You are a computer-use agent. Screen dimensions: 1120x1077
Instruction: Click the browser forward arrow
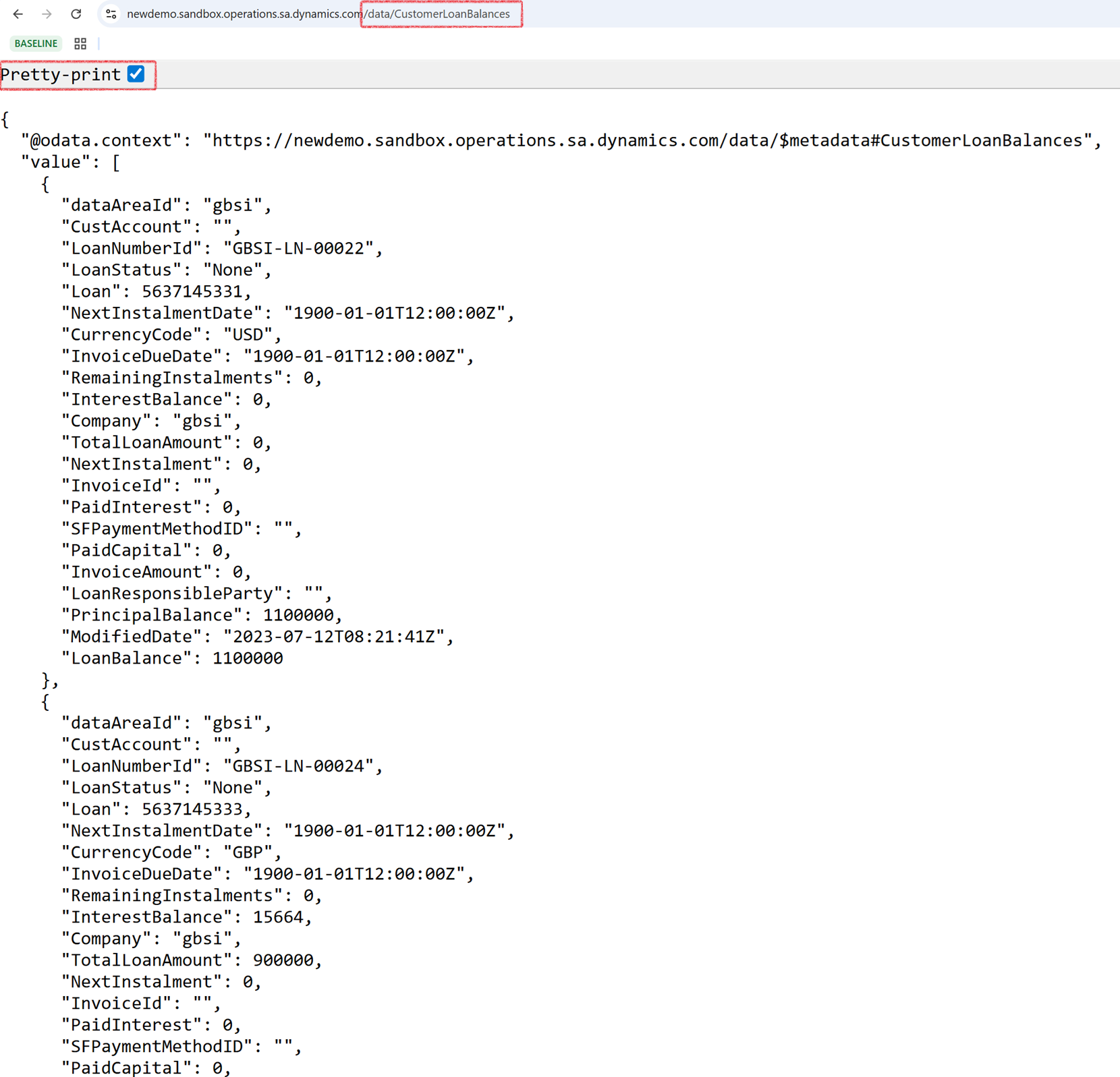tap(47, 13)
